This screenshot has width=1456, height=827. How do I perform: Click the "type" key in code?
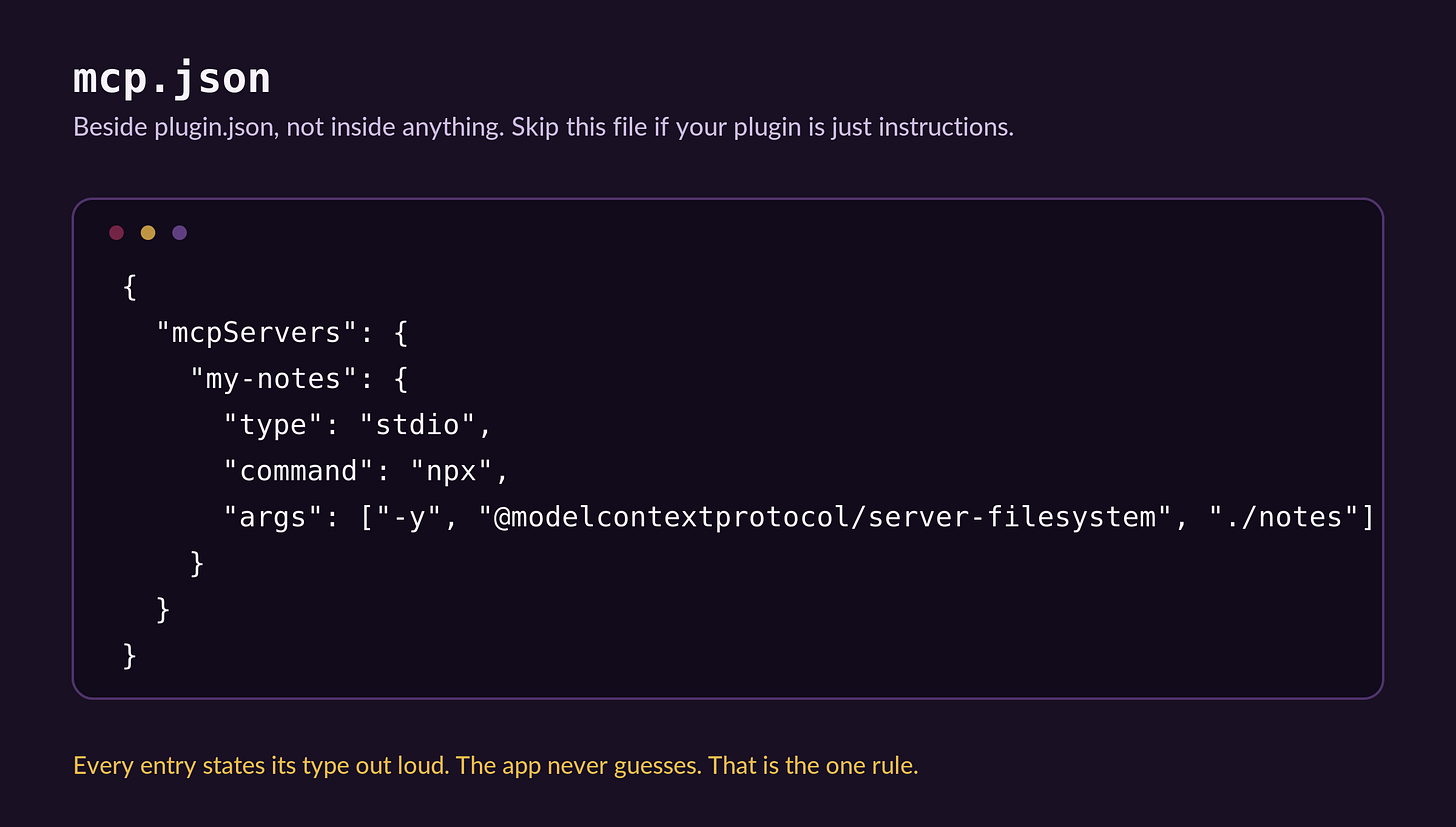coord(273,425)
